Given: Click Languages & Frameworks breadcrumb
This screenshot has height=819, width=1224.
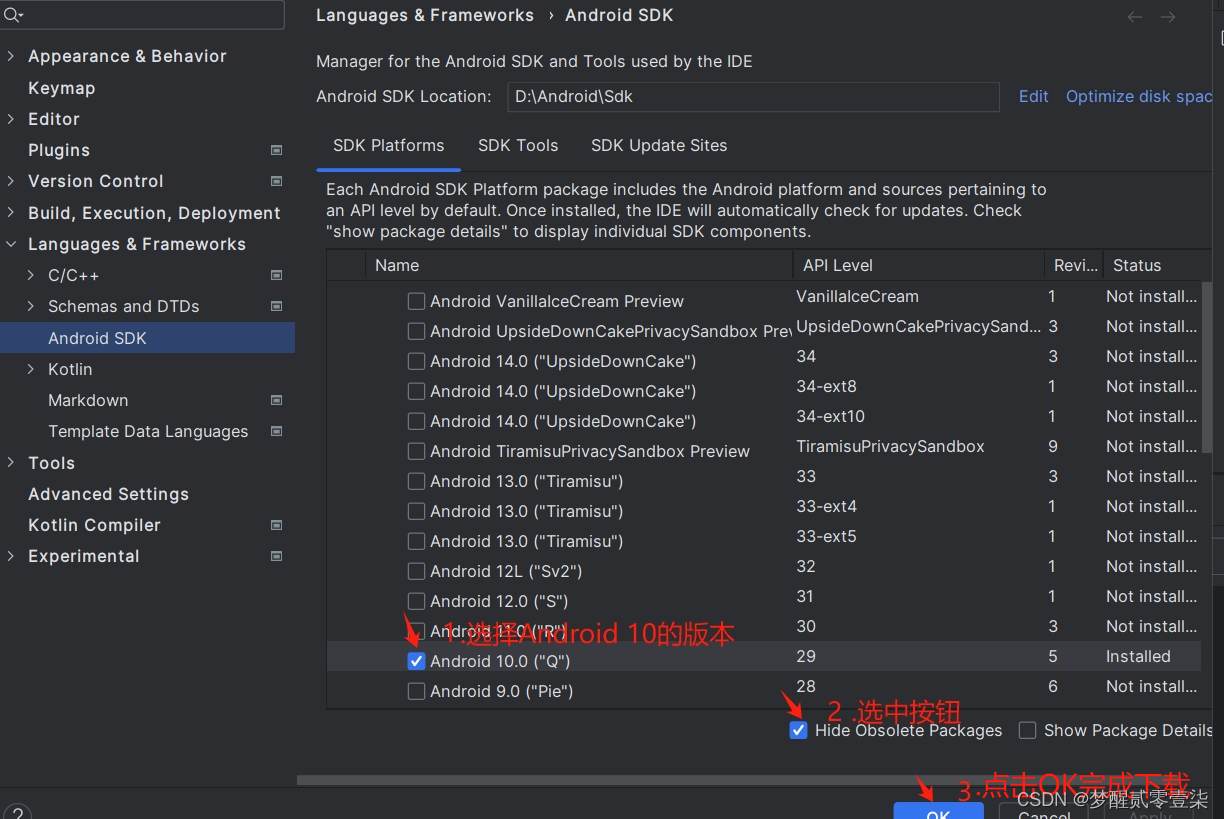Looking at the screenshot, I should click(425, 15).
